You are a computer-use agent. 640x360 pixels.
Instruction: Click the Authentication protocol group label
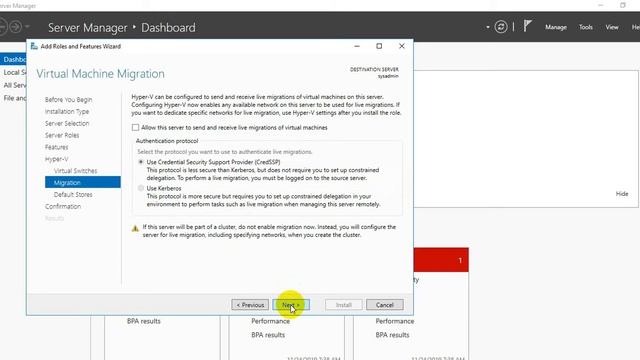point(167,141)
